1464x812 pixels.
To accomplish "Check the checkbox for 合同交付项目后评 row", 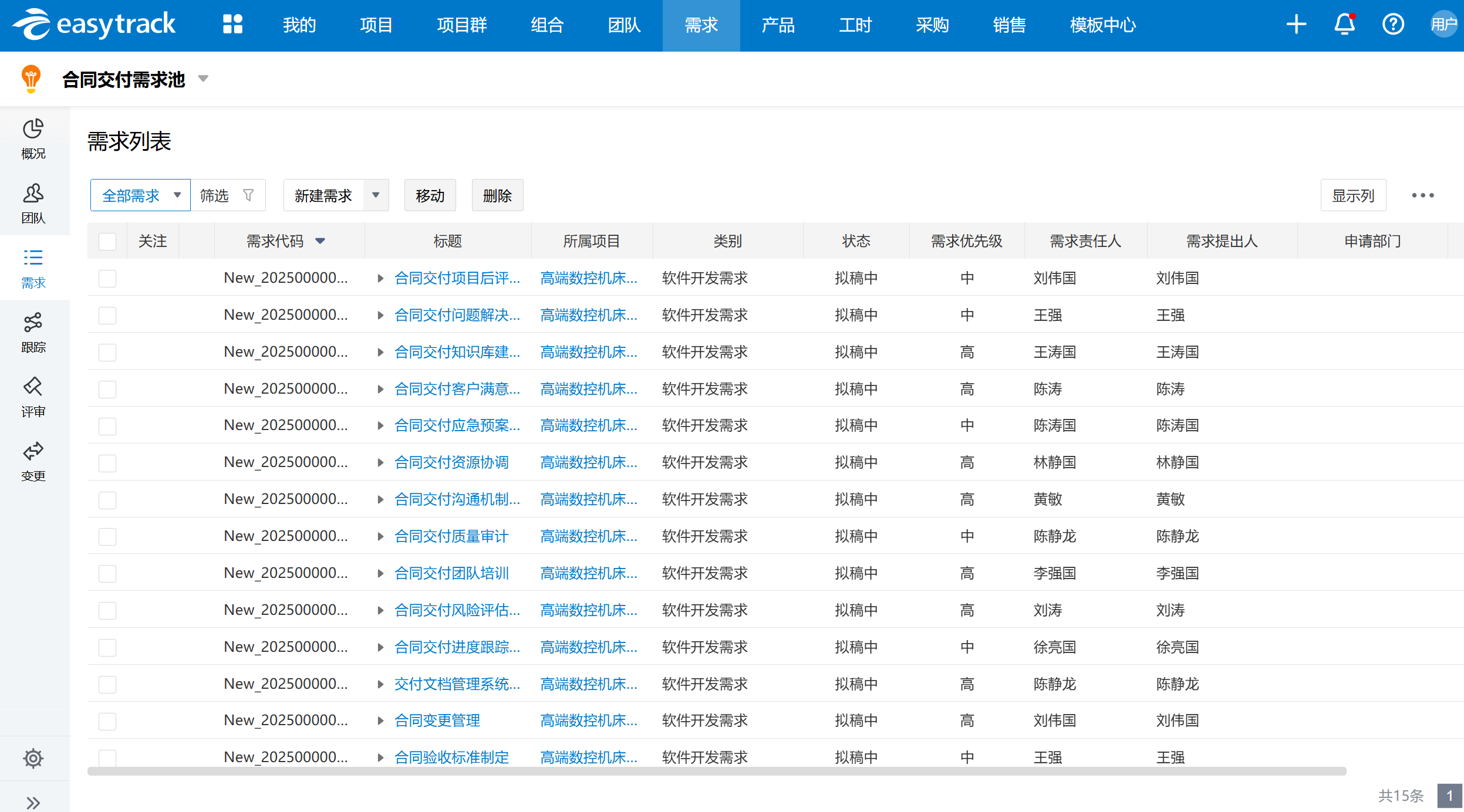I will 107,279.
